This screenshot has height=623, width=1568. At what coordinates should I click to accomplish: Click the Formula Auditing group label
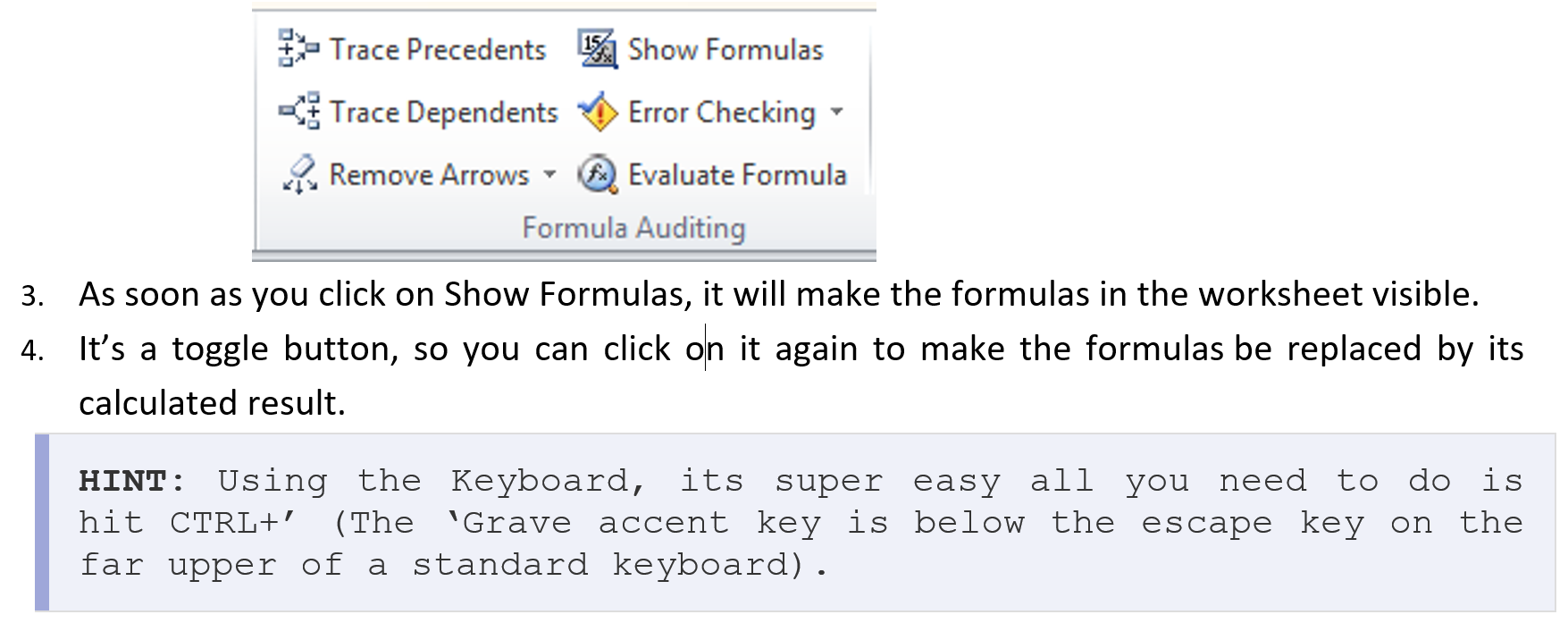click(x=633, y=228)
